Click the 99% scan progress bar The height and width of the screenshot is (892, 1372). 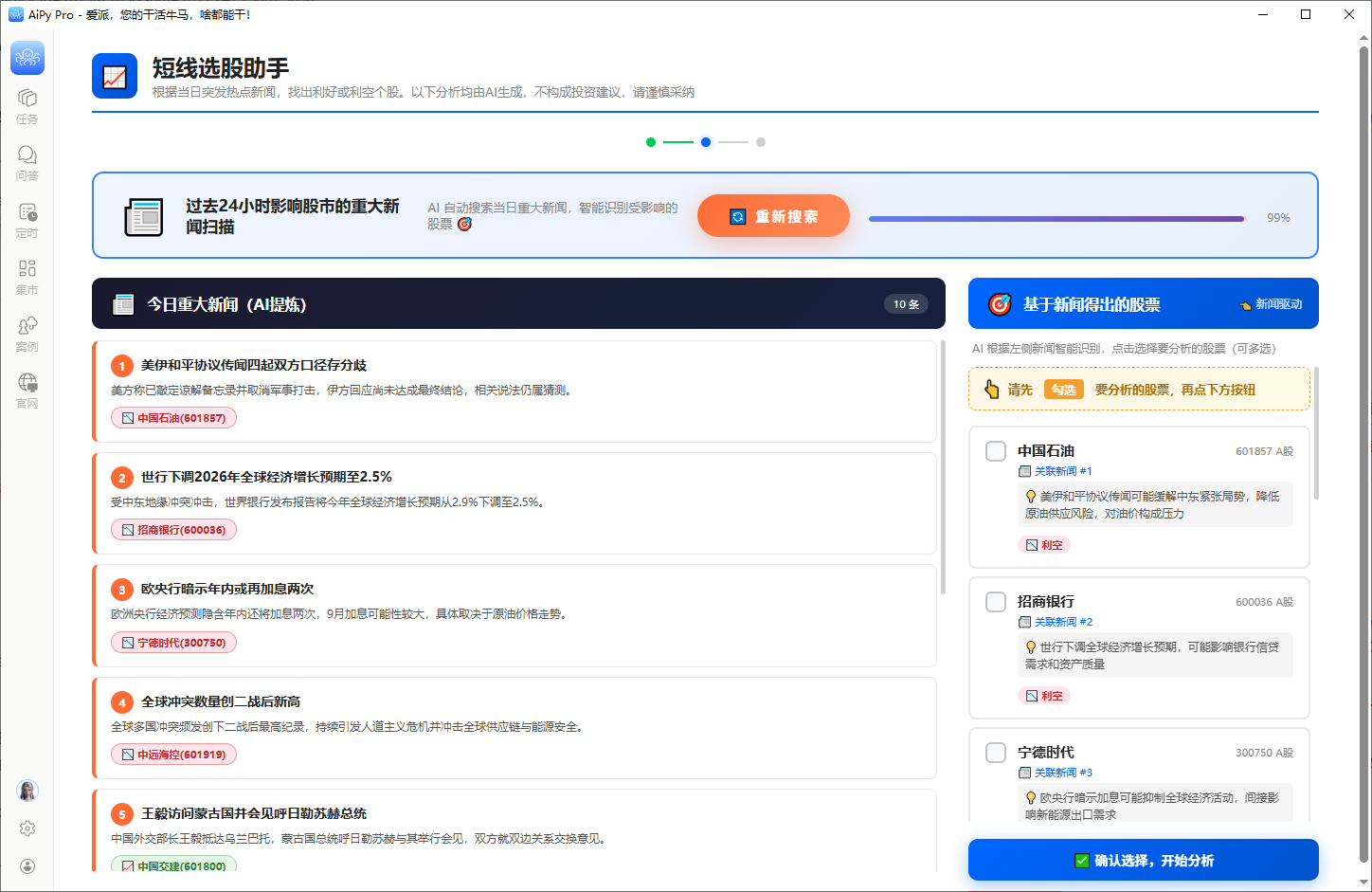[x=1056, y=218]
